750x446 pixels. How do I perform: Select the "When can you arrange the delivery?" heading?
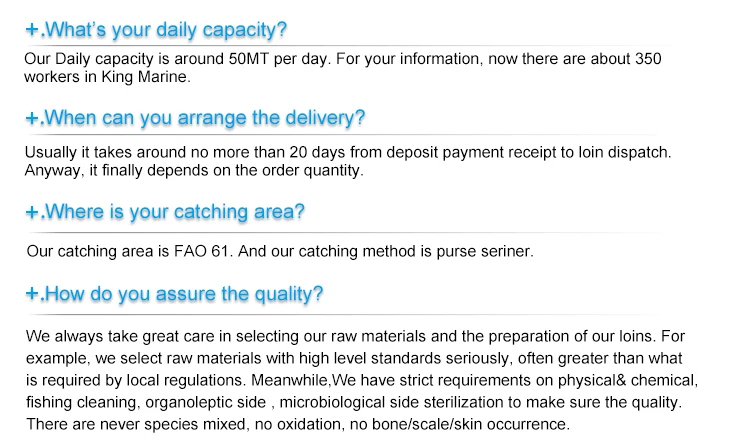point(206,118)
